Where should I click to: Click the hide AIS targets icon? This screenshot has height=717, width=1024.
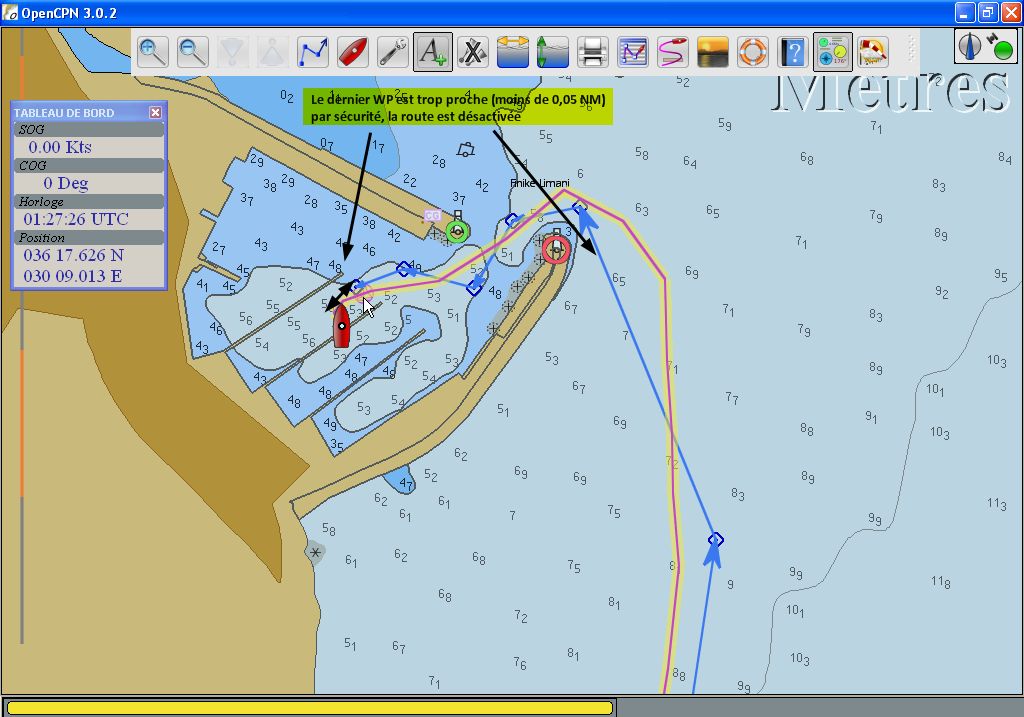[x=473, y=51]
